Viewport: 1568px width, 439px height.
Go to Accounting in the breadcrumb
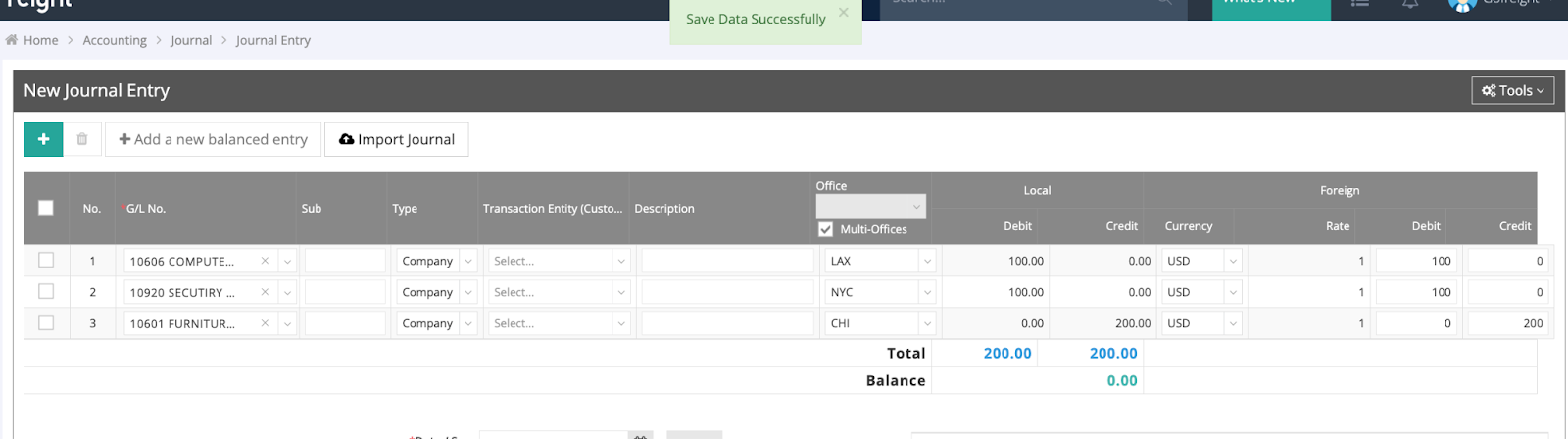[x=115, y=40]
